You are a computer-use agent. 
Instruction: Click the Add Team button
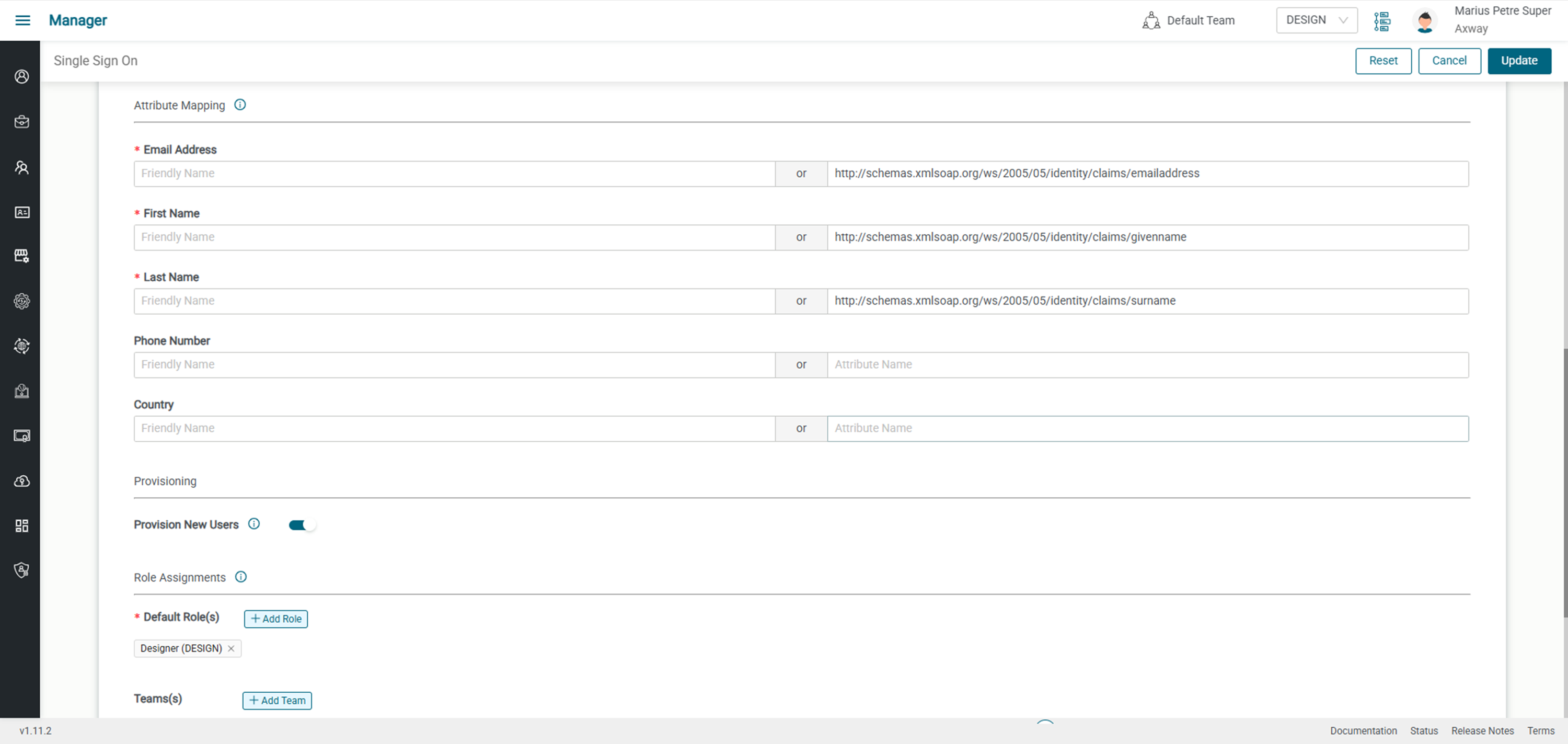(x=277, y=700)
